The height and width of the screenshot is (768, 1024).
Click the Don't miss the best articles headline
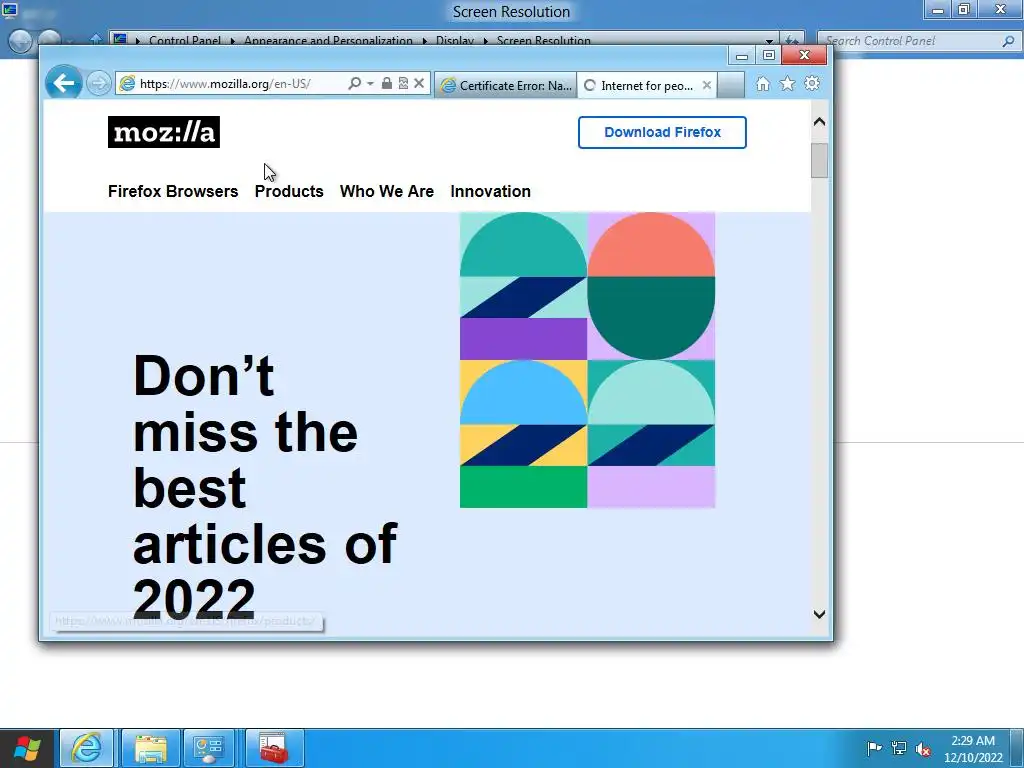[x=264, y=487]
